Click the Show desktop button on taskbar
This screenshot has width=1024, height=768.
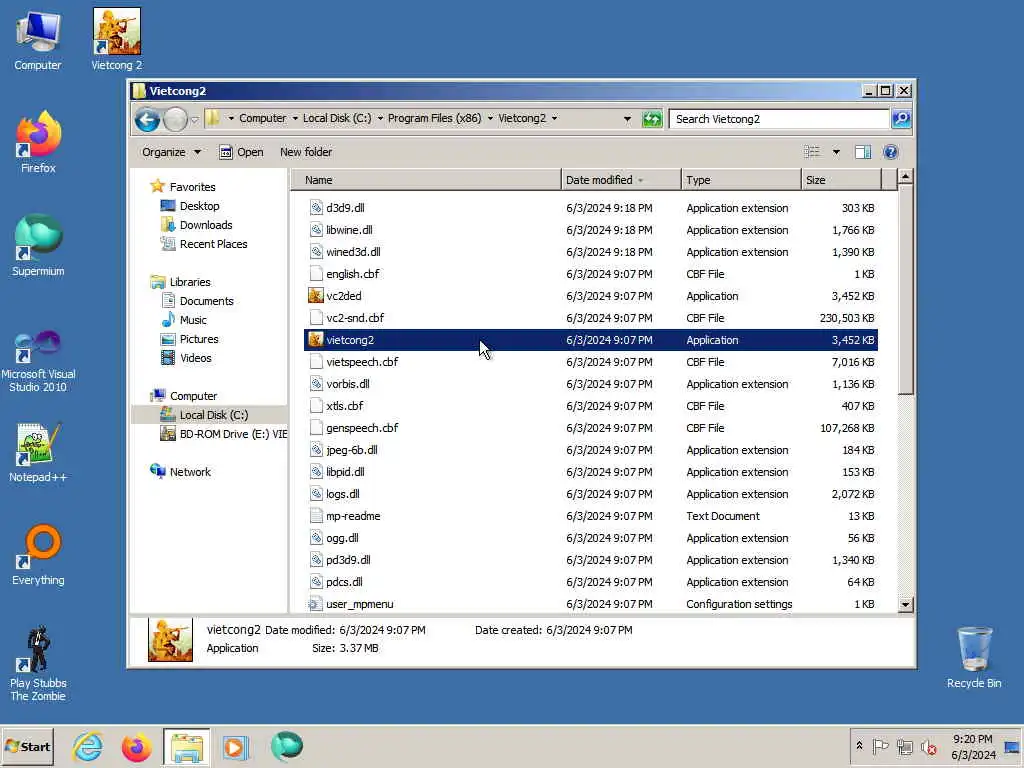point(1012,747)
